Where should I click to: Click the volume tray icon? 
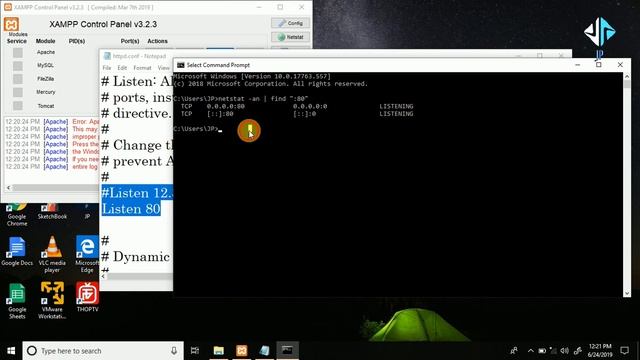pos(565,351)
